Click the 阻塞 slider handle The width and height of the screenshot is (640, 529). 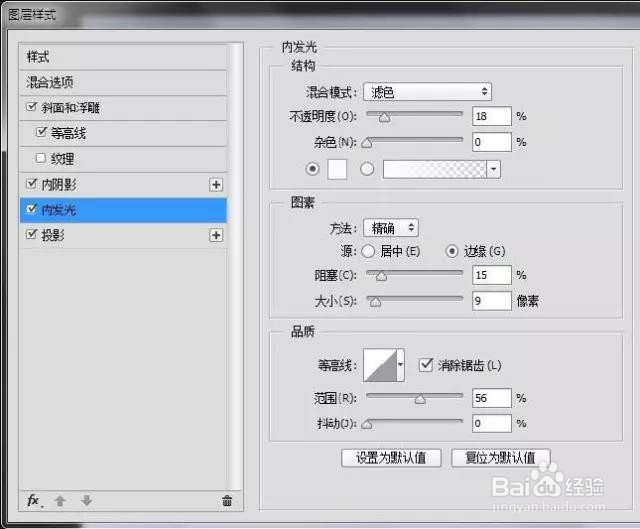tap(381, 276)
